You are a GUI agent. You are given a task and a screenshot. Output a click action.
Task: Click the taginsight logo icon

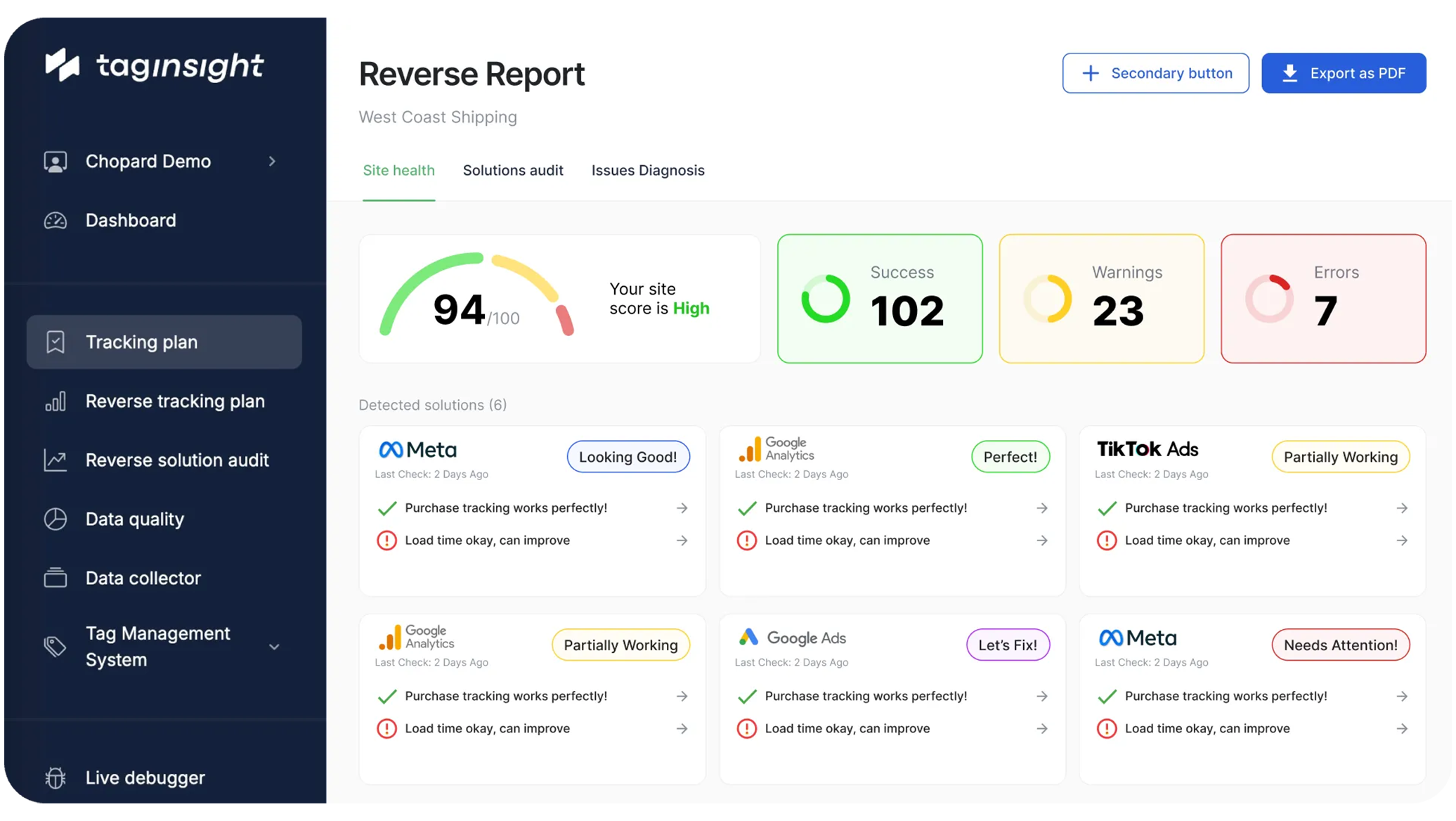[x=62, y=65]
